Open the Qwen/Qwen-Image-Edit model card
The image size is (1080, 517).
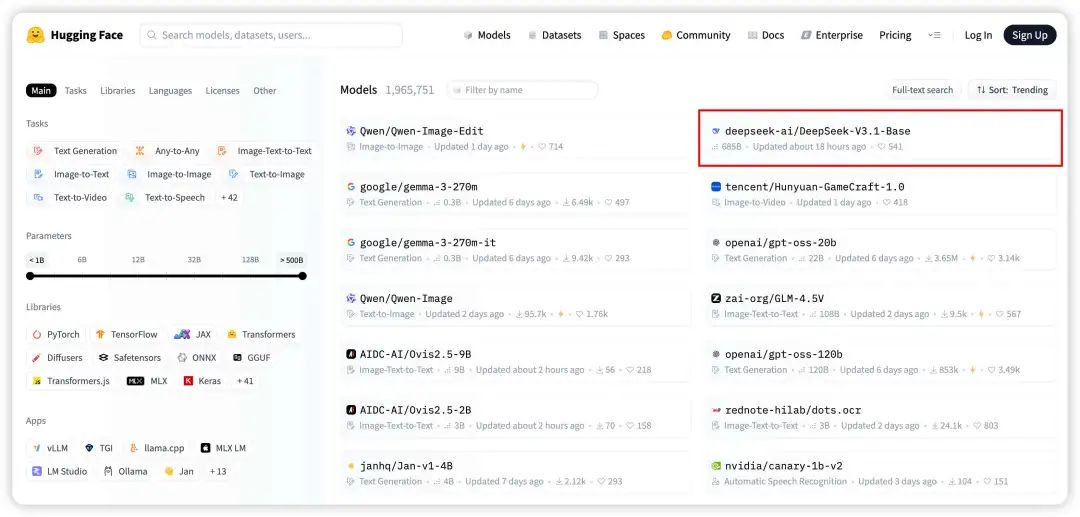515,138
